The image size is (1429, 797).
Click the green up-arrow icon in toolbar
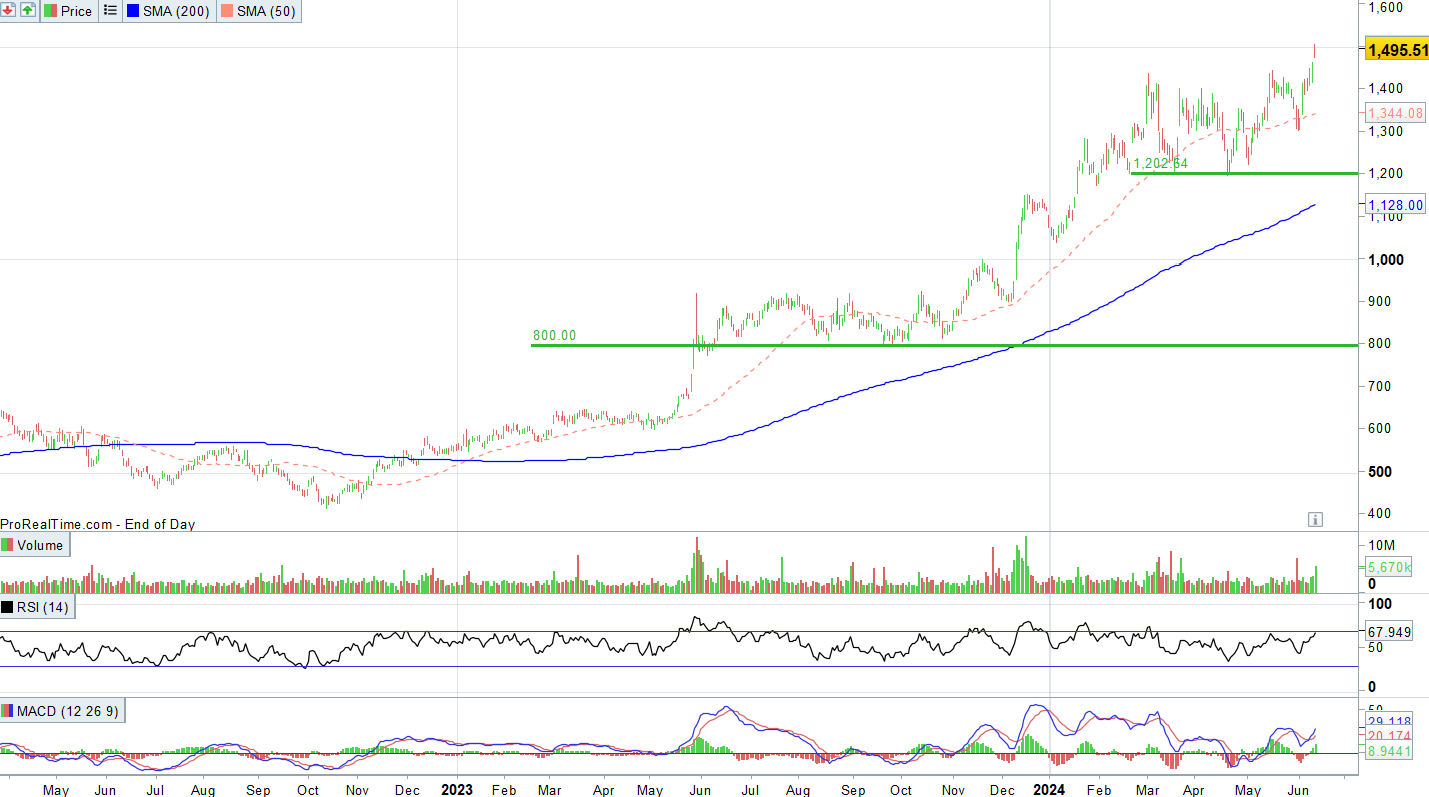27,11
